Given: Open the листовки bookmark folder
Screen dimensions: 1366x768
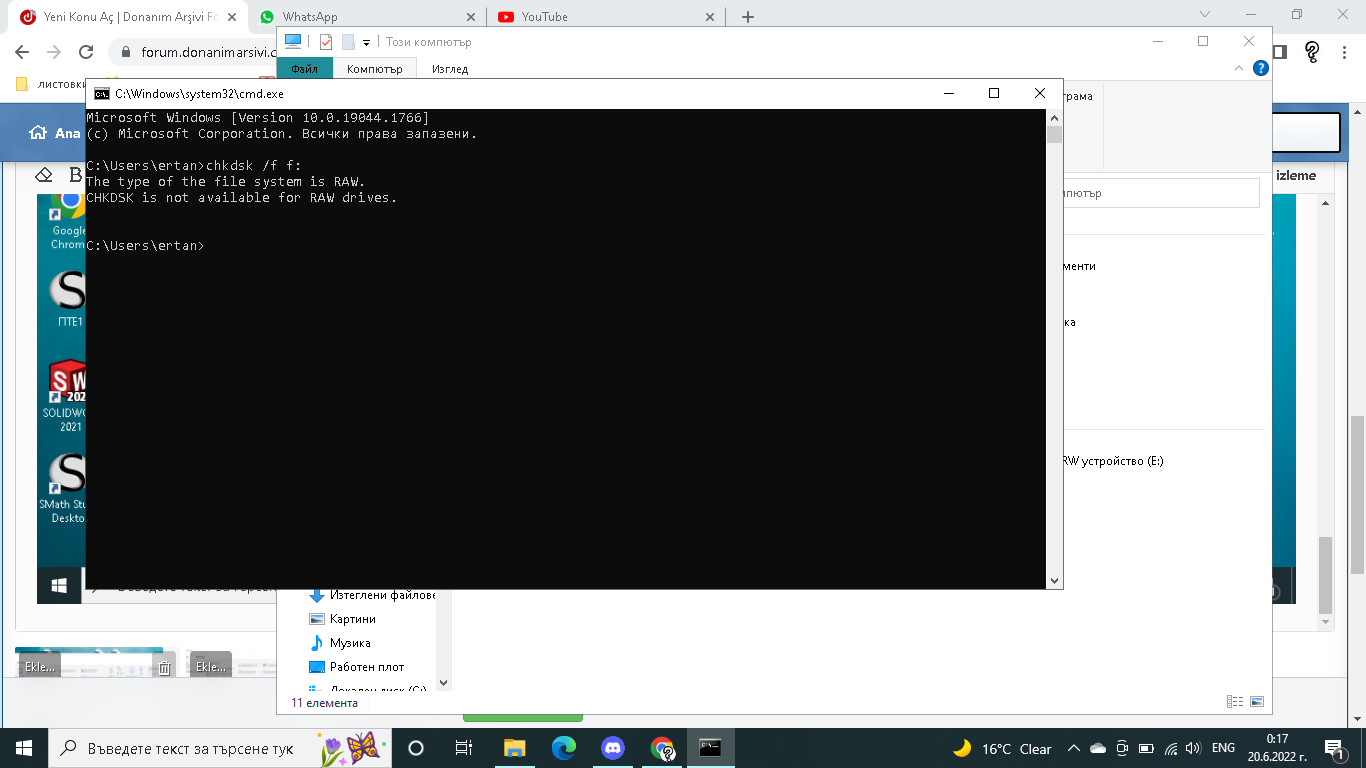Looking at the screenshot, I should tap(50, 84).
